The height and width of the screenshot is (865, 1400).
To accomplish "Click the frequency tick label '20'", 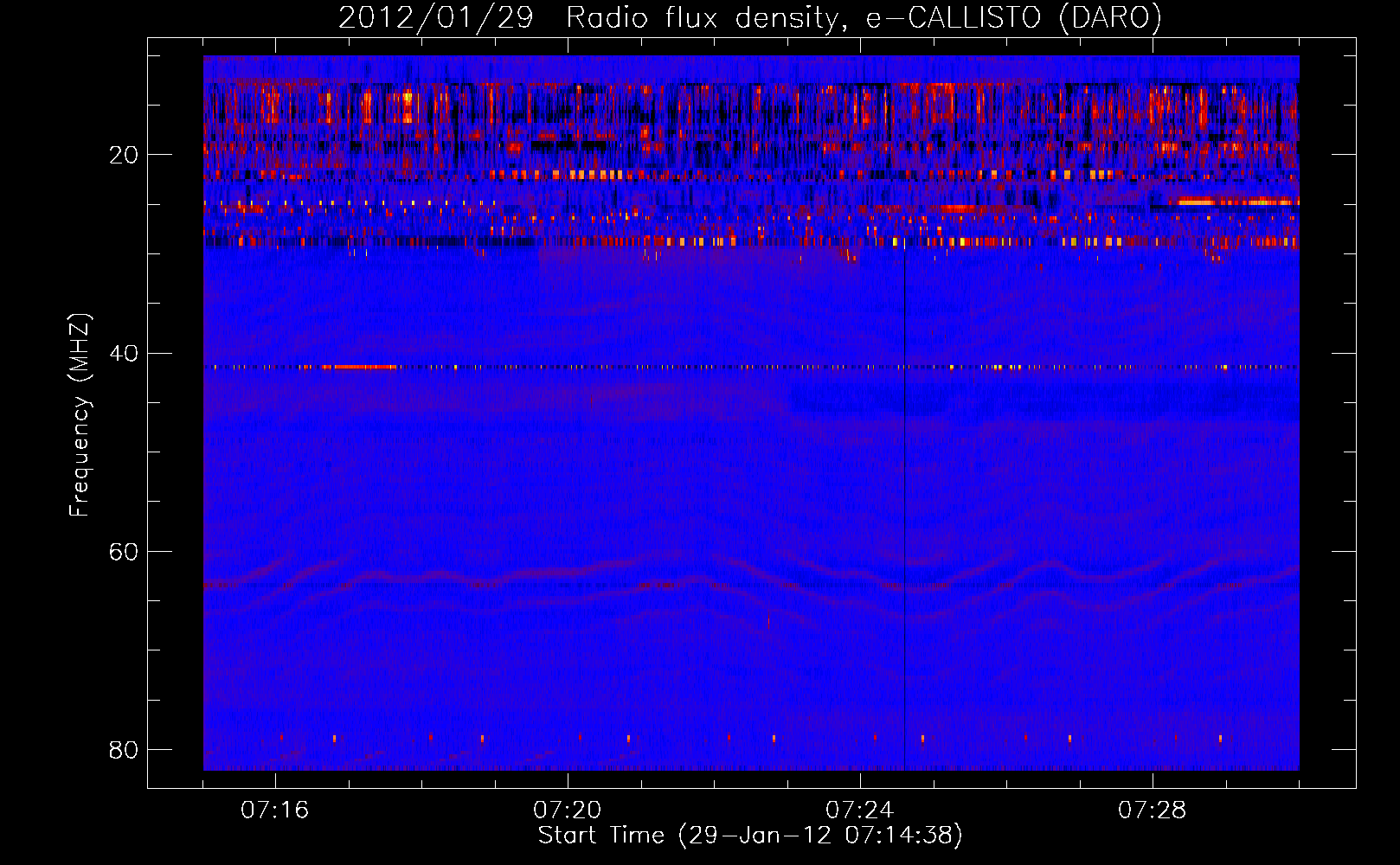I will click(124, 155).
